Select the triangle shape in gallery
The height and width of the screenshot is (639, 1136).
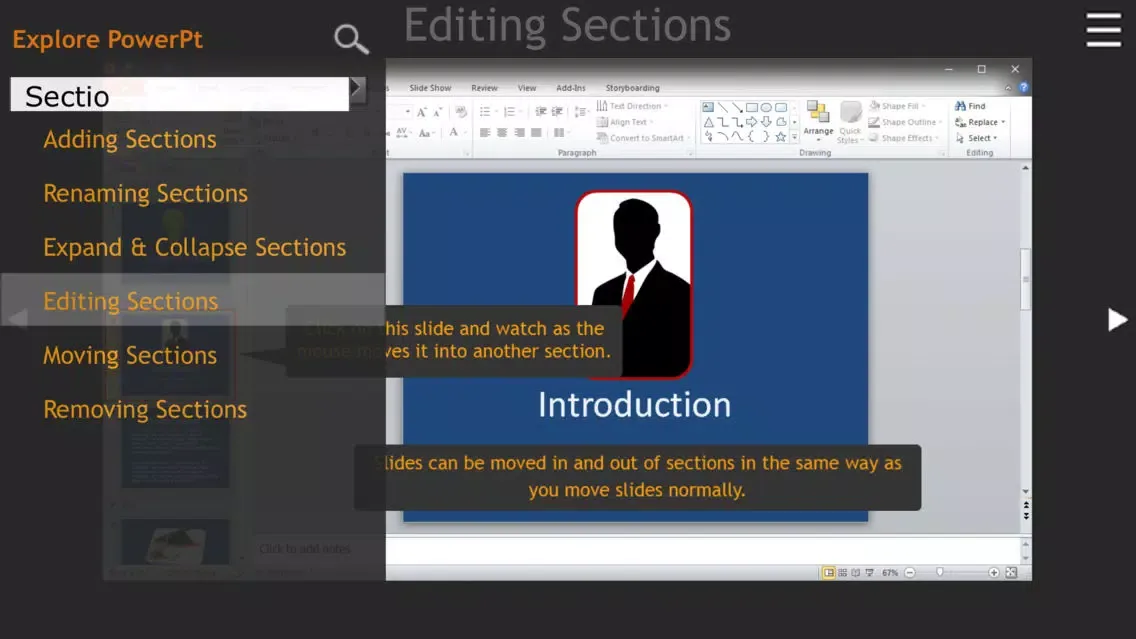708,122
